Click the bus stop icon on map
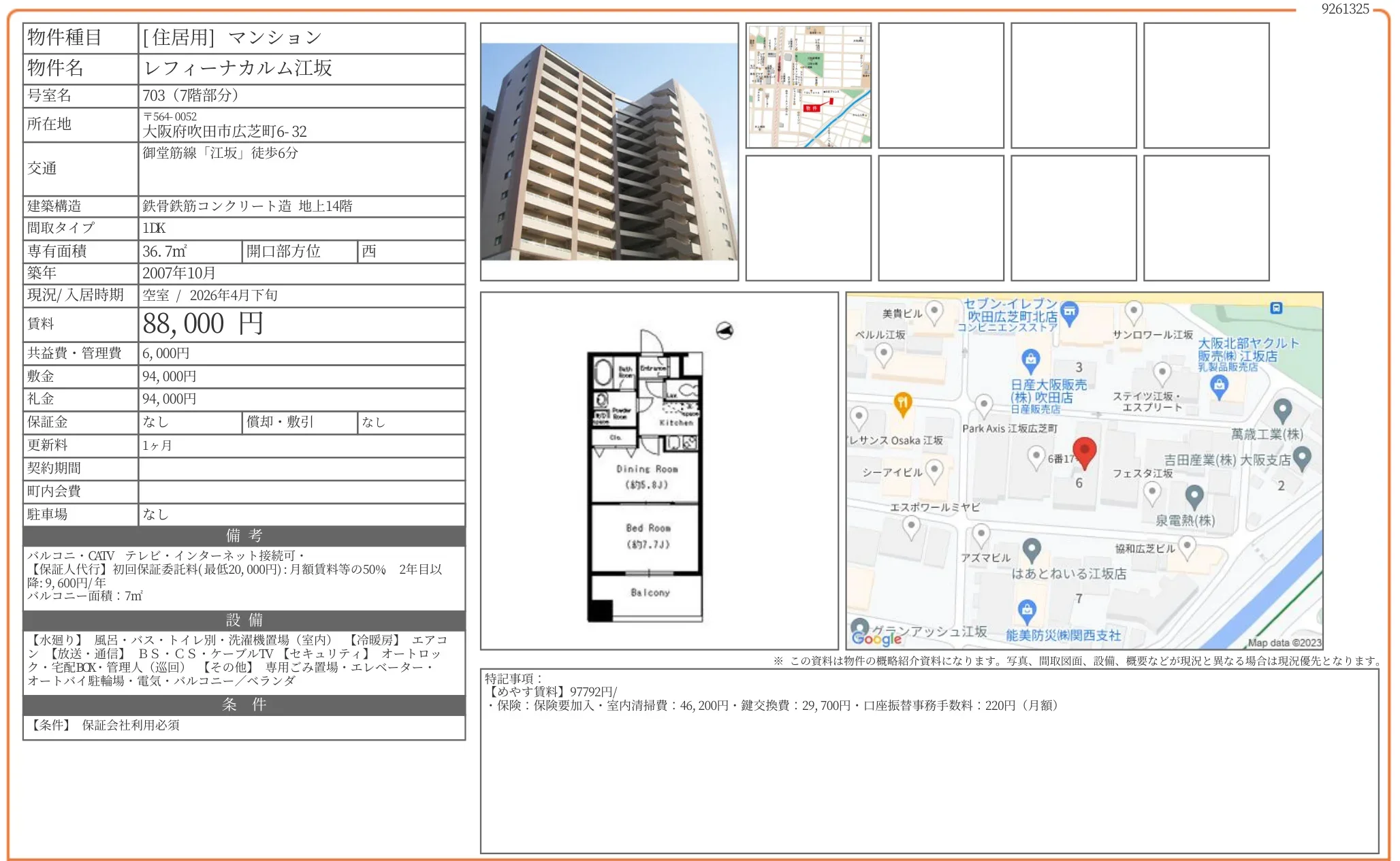Screen dimensions: 1400x861 click(x=1276, y=308)
